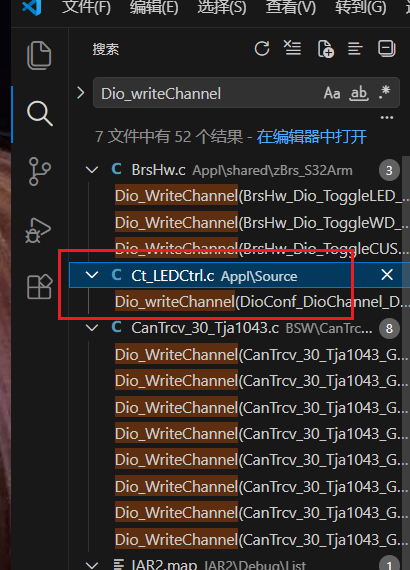The height and width of the screenshot is (570, 410).
Task: Open a new search editor
Action: pyautogui.click(x=325, y=49)
